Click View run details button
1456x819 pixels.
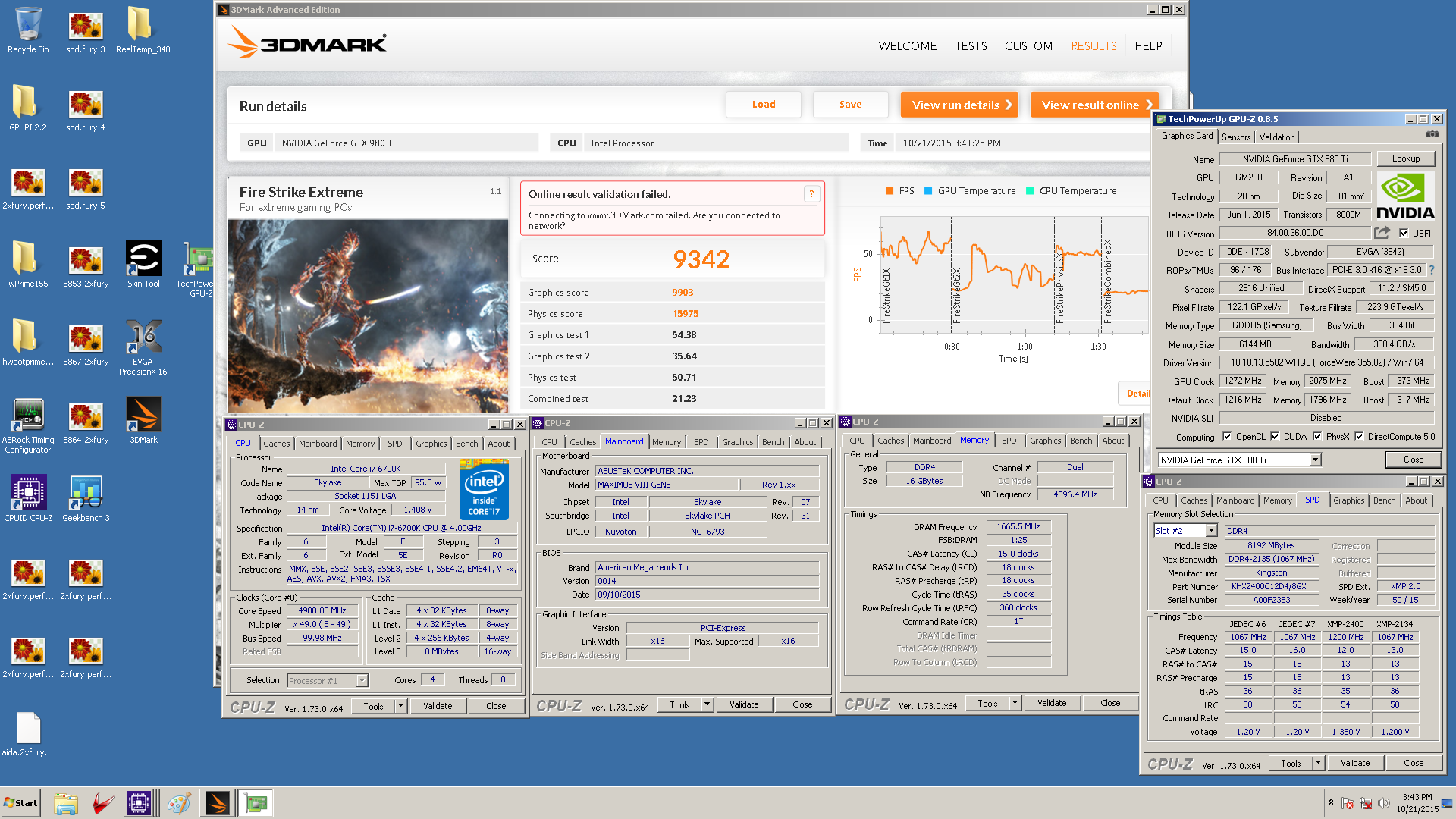[959, 105]
